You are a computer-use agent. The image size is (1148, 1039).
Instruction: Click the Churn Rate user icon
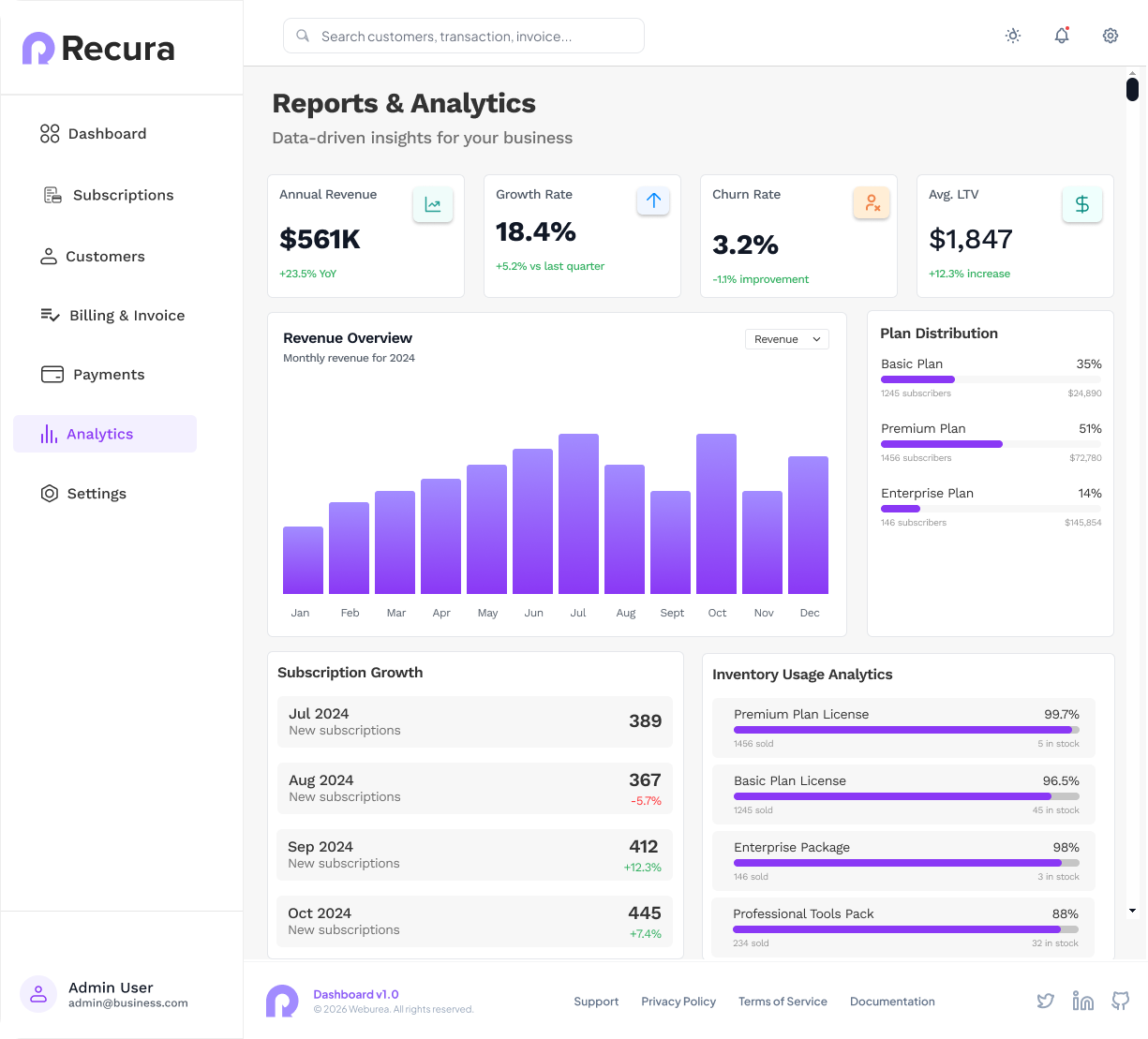[x=872, y=202]
